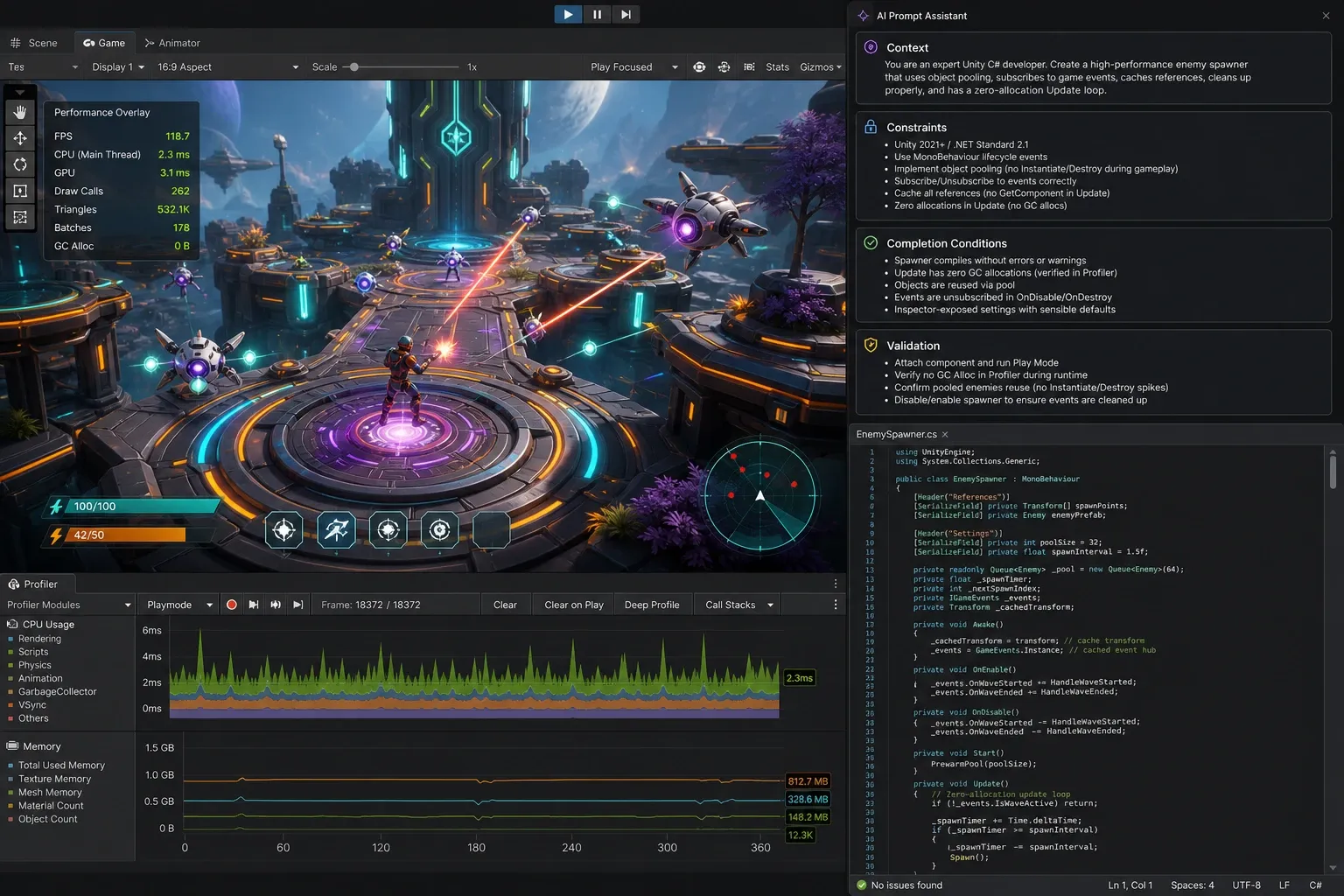Activate the running-figure dash ability icon
Viewport: 1344px width, 896px height.
pos(336,530)
